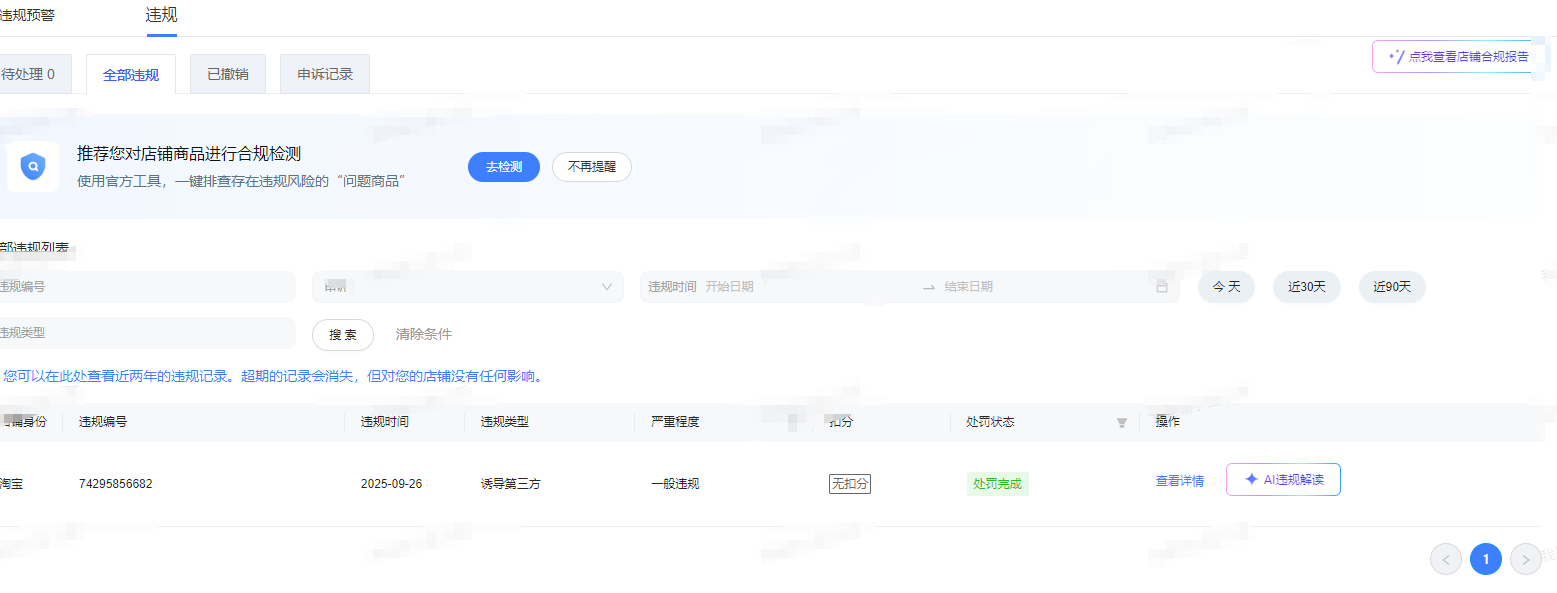1557x593 pixels.
Task: Click the 搜索 button
Action: [x=342, y=335]
